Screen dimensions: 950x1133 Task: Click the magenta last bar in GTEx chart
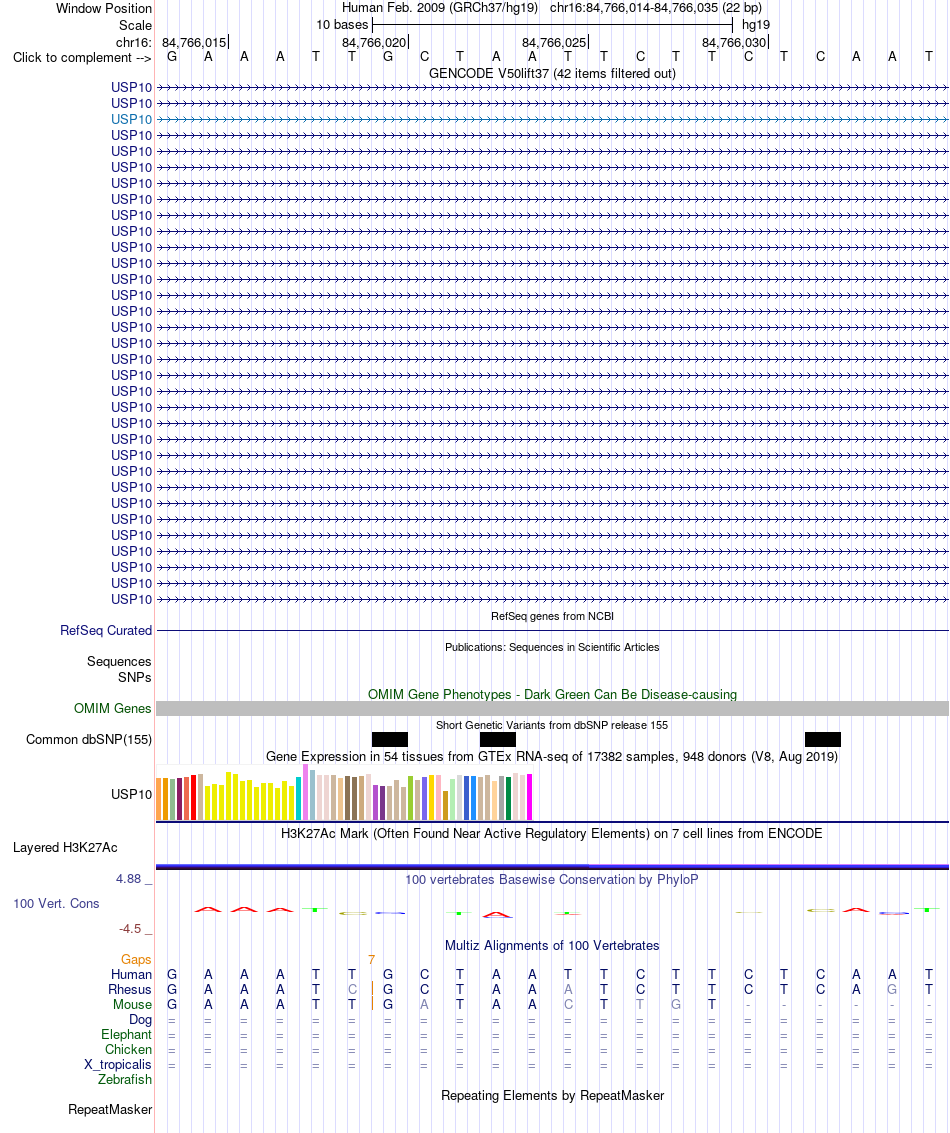pos(530,797)
